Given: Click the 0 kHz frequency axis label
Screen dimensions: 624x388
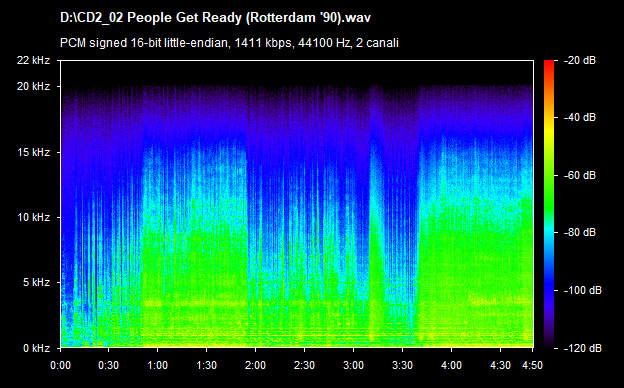Looking at the screenshot, I should coord(36,348).
